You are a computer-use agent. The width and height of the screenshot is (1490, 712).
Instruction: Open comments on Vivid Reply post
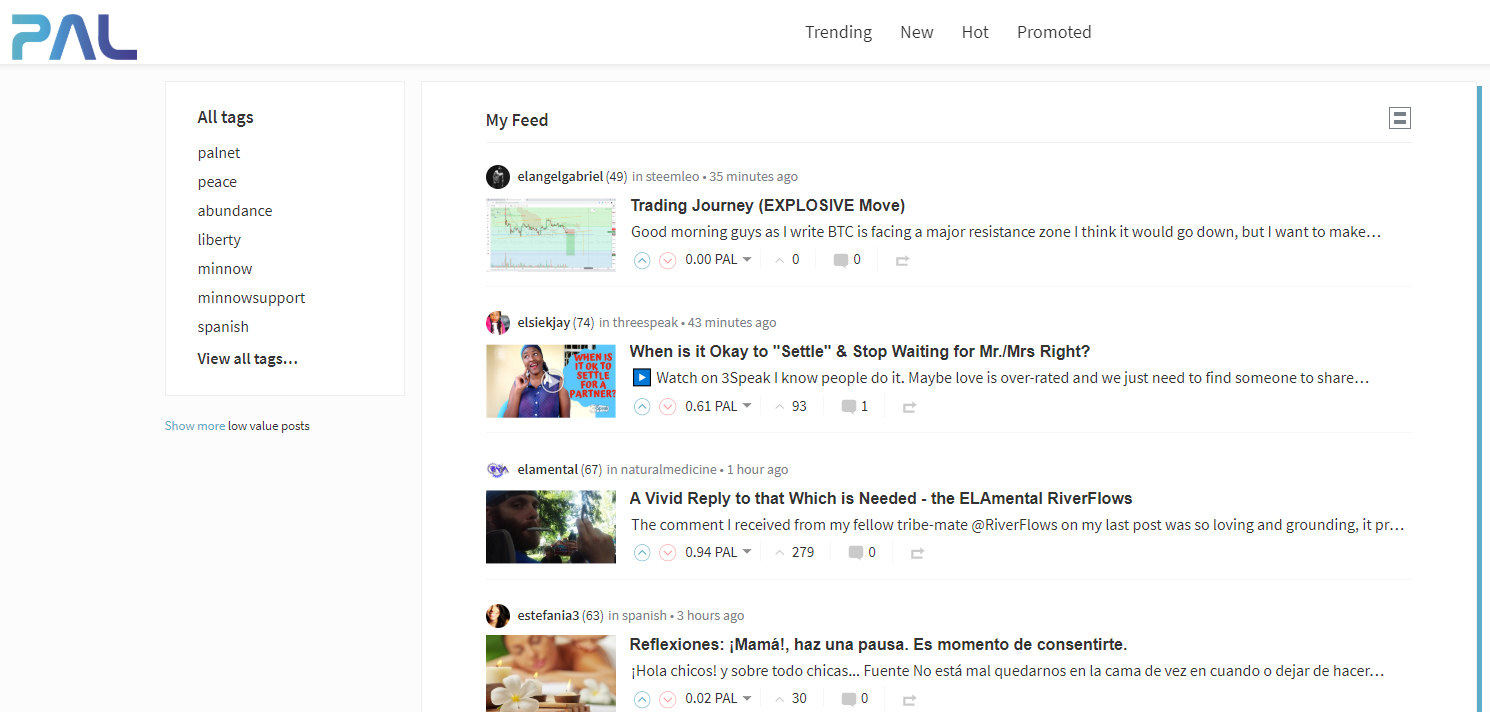pyautogui.click(x=862, y=552)
